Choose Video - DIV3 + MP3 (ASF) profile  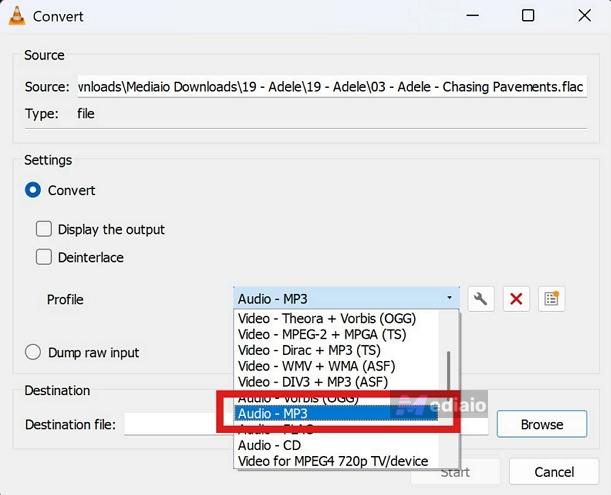tap(336, 382)
